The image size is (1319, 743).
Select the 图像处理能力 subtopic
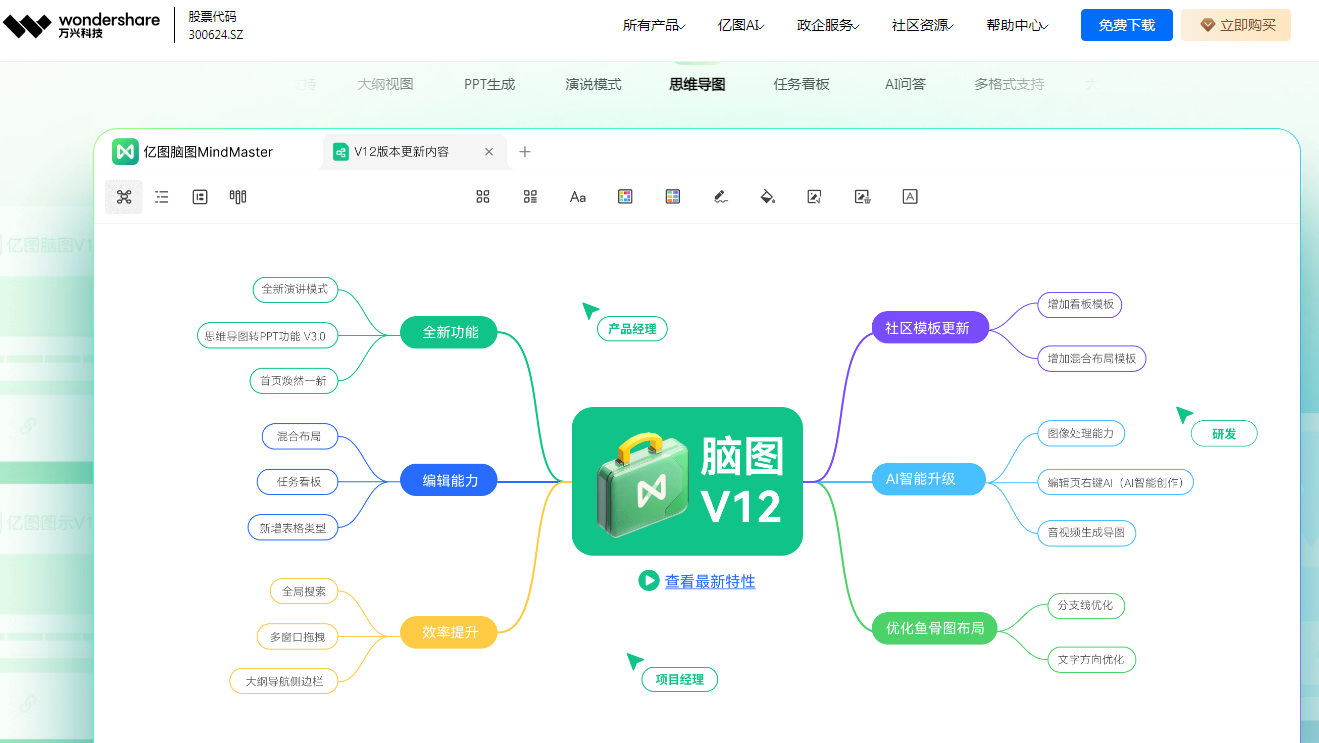[x=1081, y=433]
